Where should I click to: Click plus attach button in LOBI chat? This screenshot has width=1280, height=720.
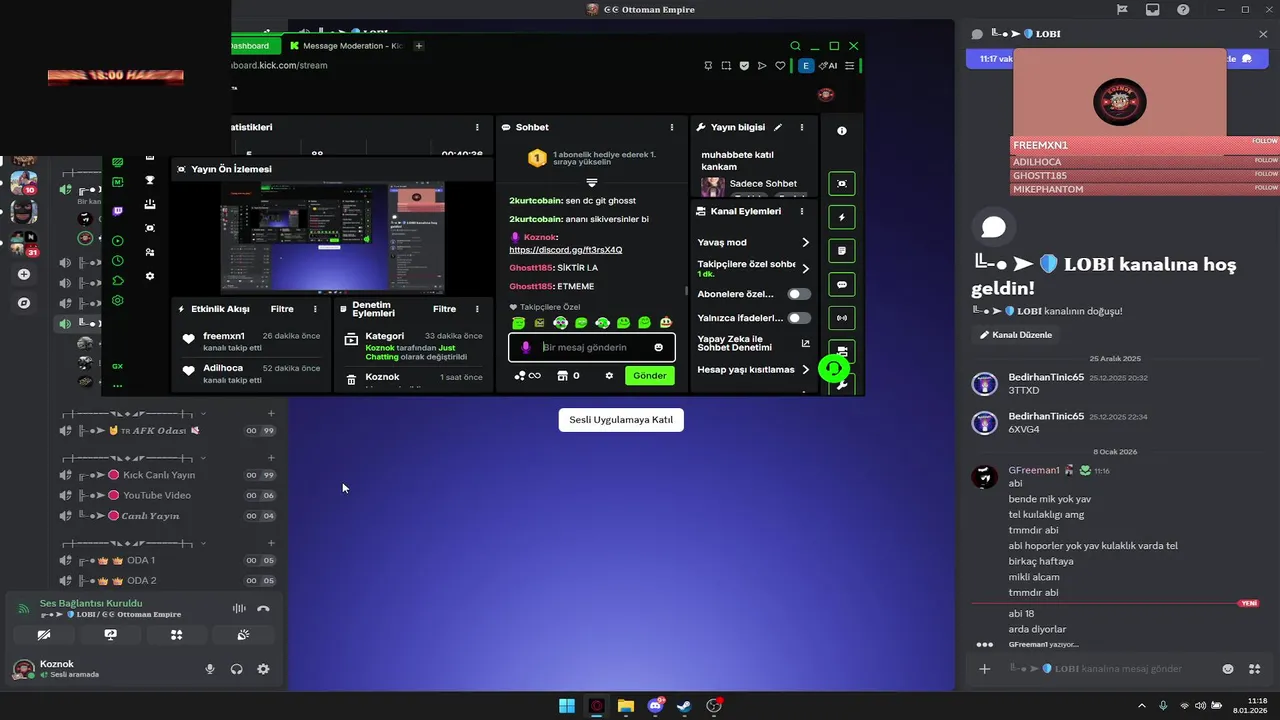tap(985, 669)
